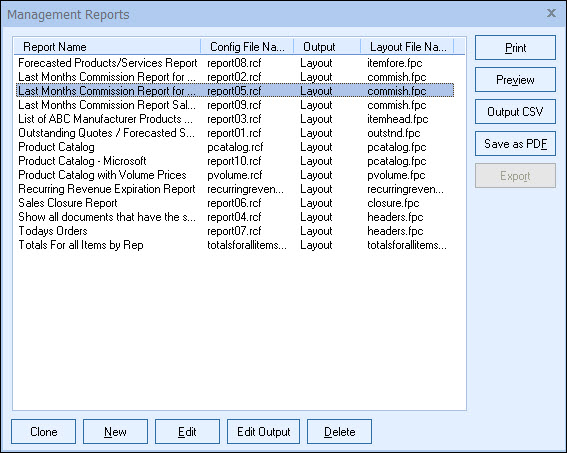Click the Layout File Name column header

[407, 47]
